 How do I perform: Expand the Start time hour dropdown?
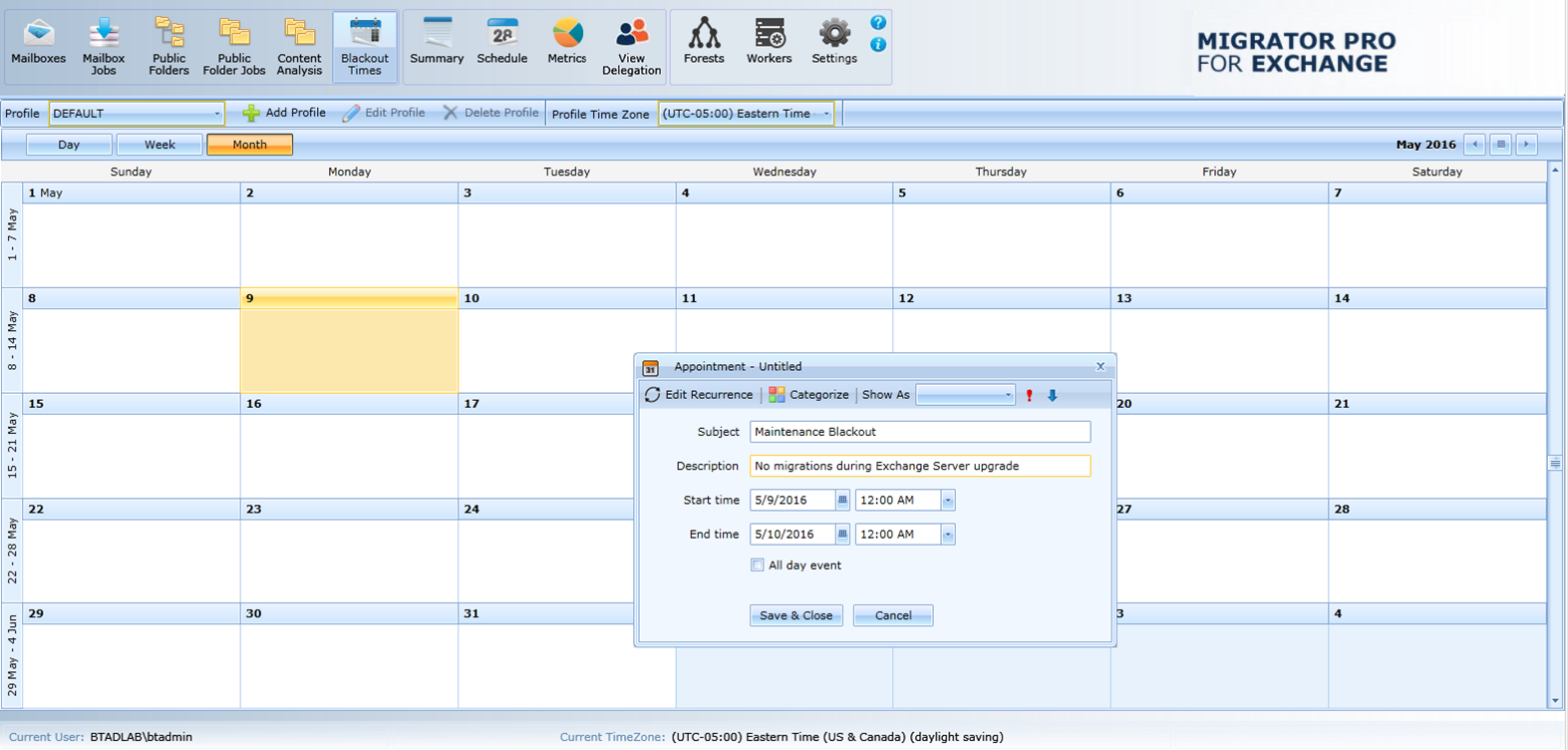[948, 500]
